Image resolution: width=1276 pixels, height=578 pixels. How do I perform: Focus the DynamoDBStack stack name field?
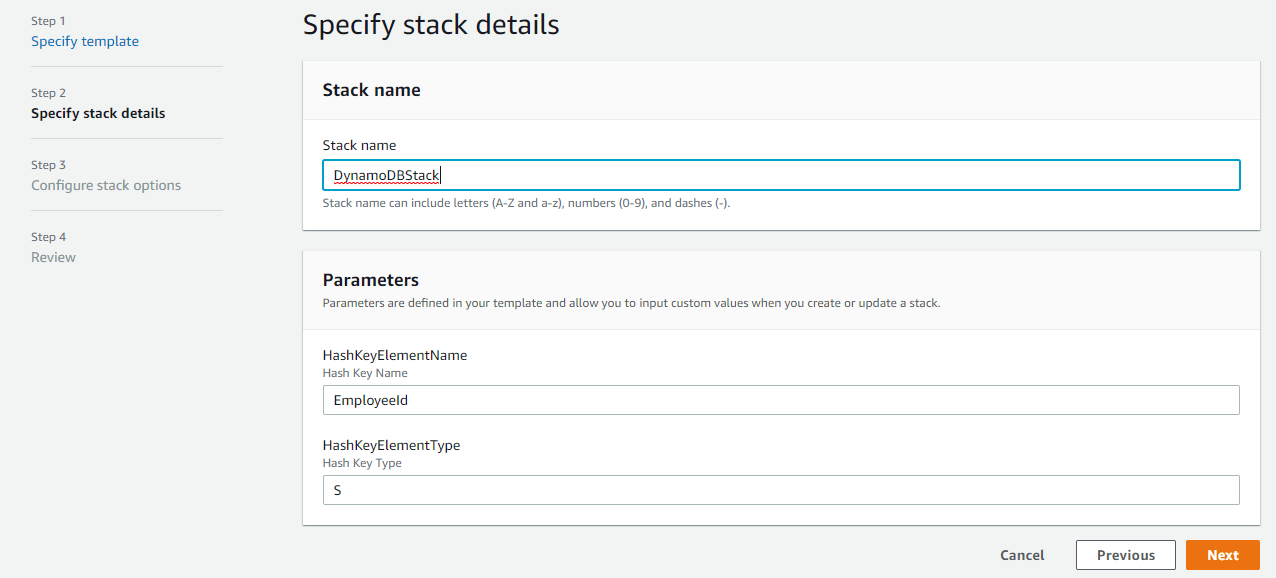tap(781, 175)
